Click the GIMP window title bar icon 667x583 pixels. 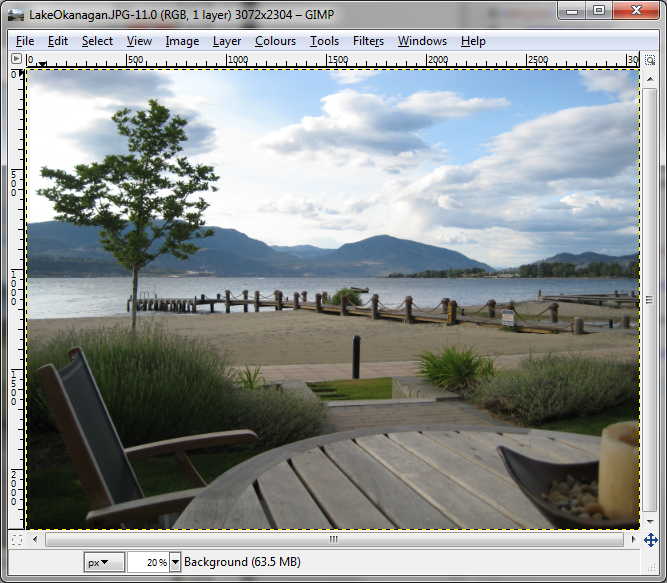click(x=16, y=15)
